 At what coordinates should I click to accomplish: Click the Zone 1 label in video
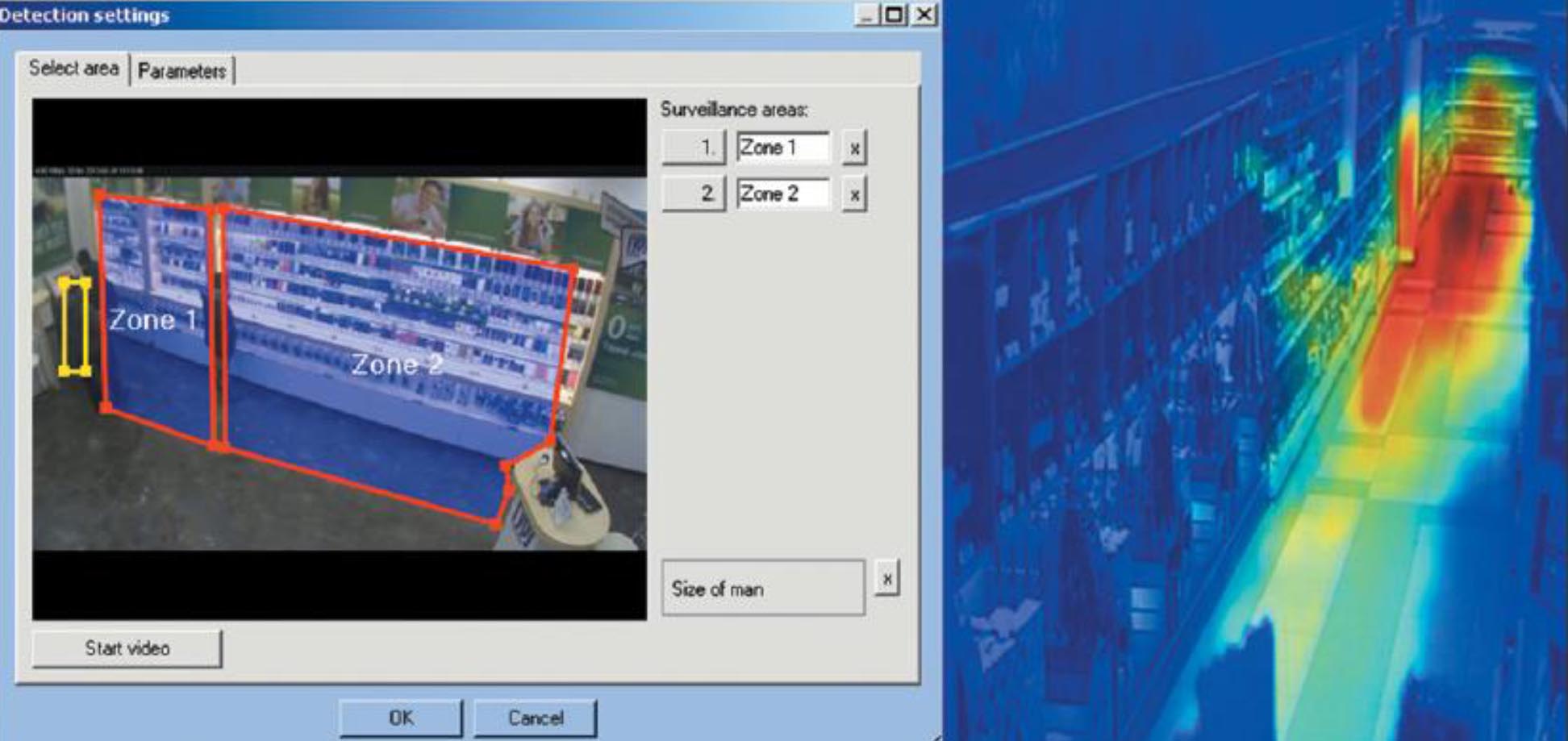(153, 320)
